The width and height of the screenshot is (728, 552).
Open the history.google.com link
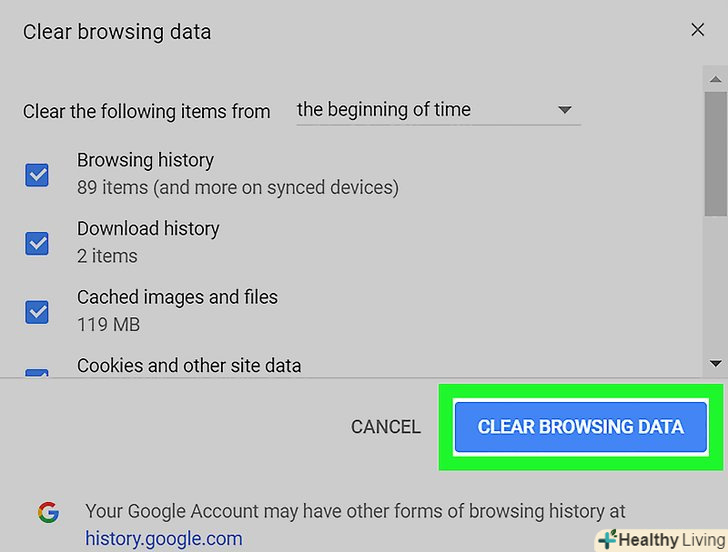(x=163, y=539)
